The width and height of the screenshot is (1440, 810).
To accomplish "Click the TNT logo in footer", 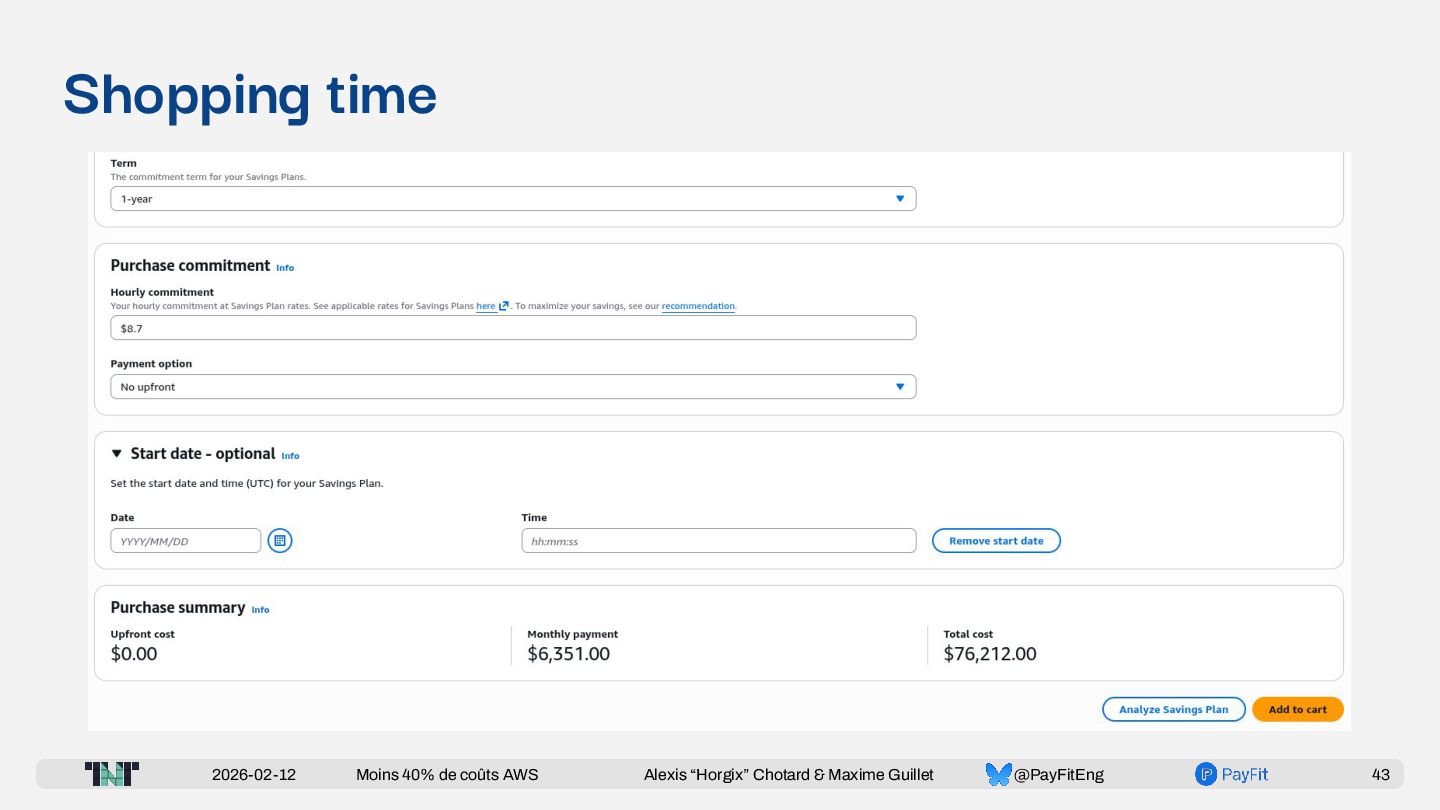I will pyautogui.click(x=112, y=774).
